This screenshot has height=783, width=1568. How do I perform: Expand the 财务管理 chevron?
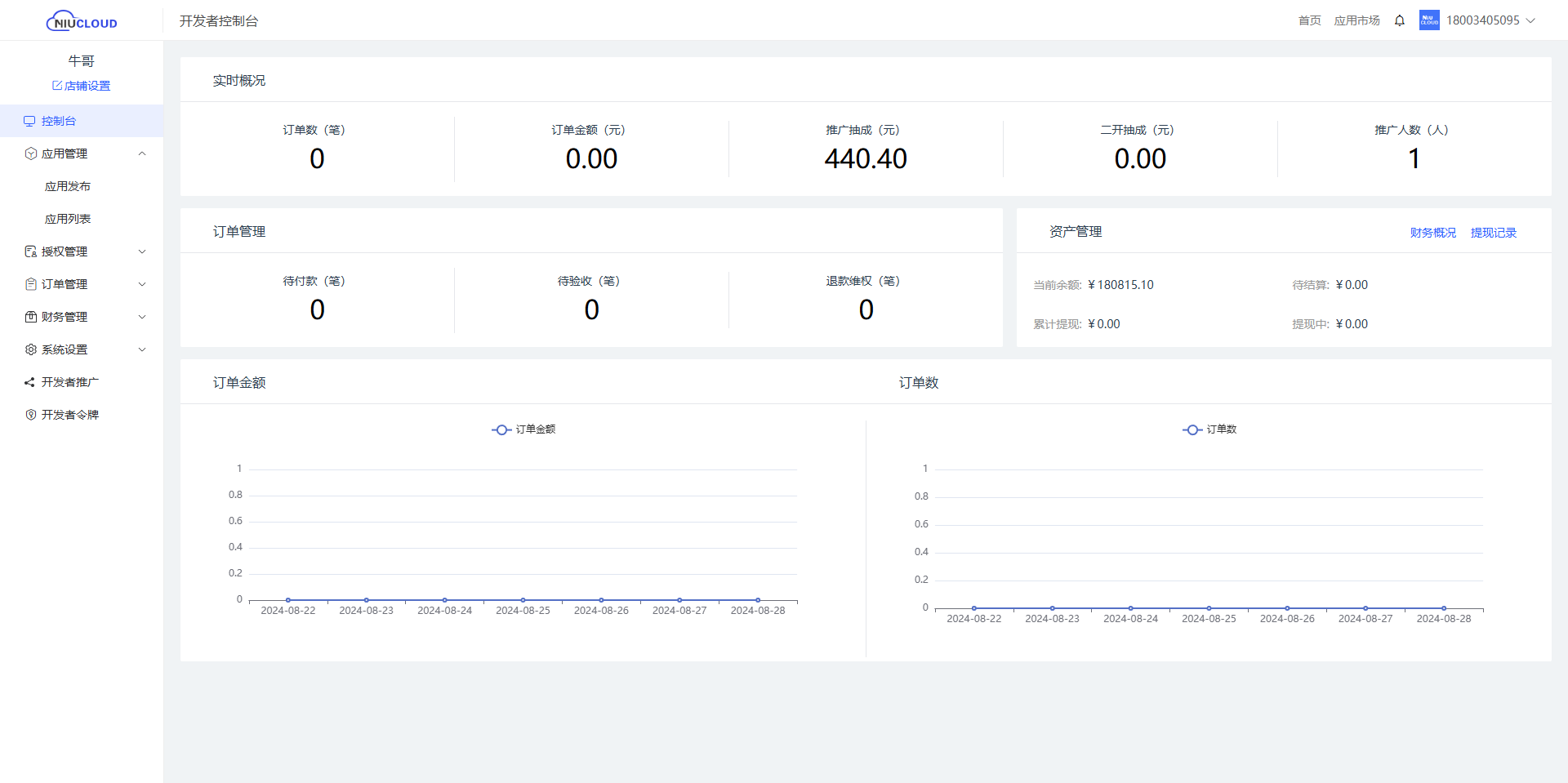coord(142,317)
